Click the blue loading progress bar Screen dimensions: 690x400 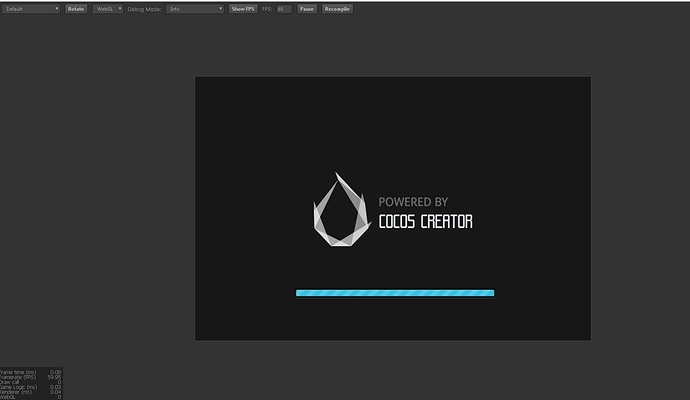tap(395, 293)
